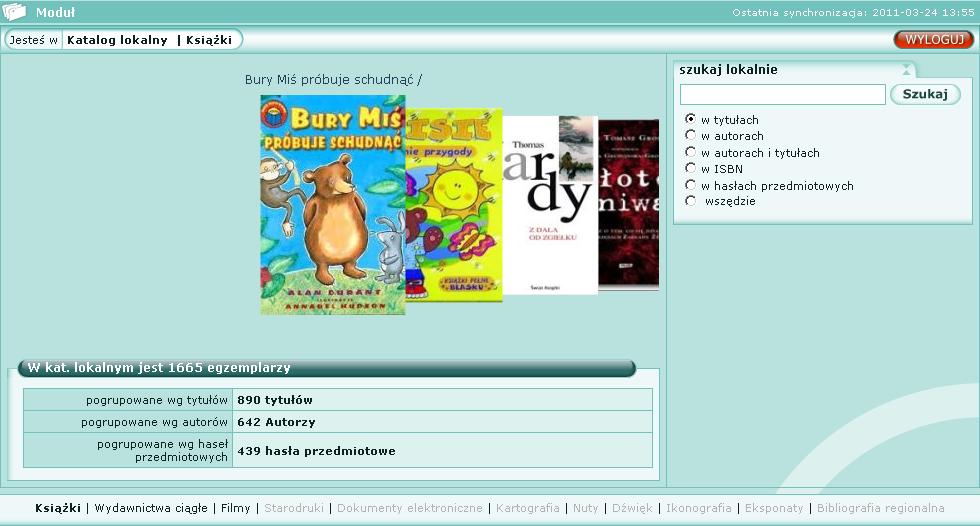980x526 pixels.
Task: Choose 'w autorach i tytułach' radio
Action: (x=691, y=152)
